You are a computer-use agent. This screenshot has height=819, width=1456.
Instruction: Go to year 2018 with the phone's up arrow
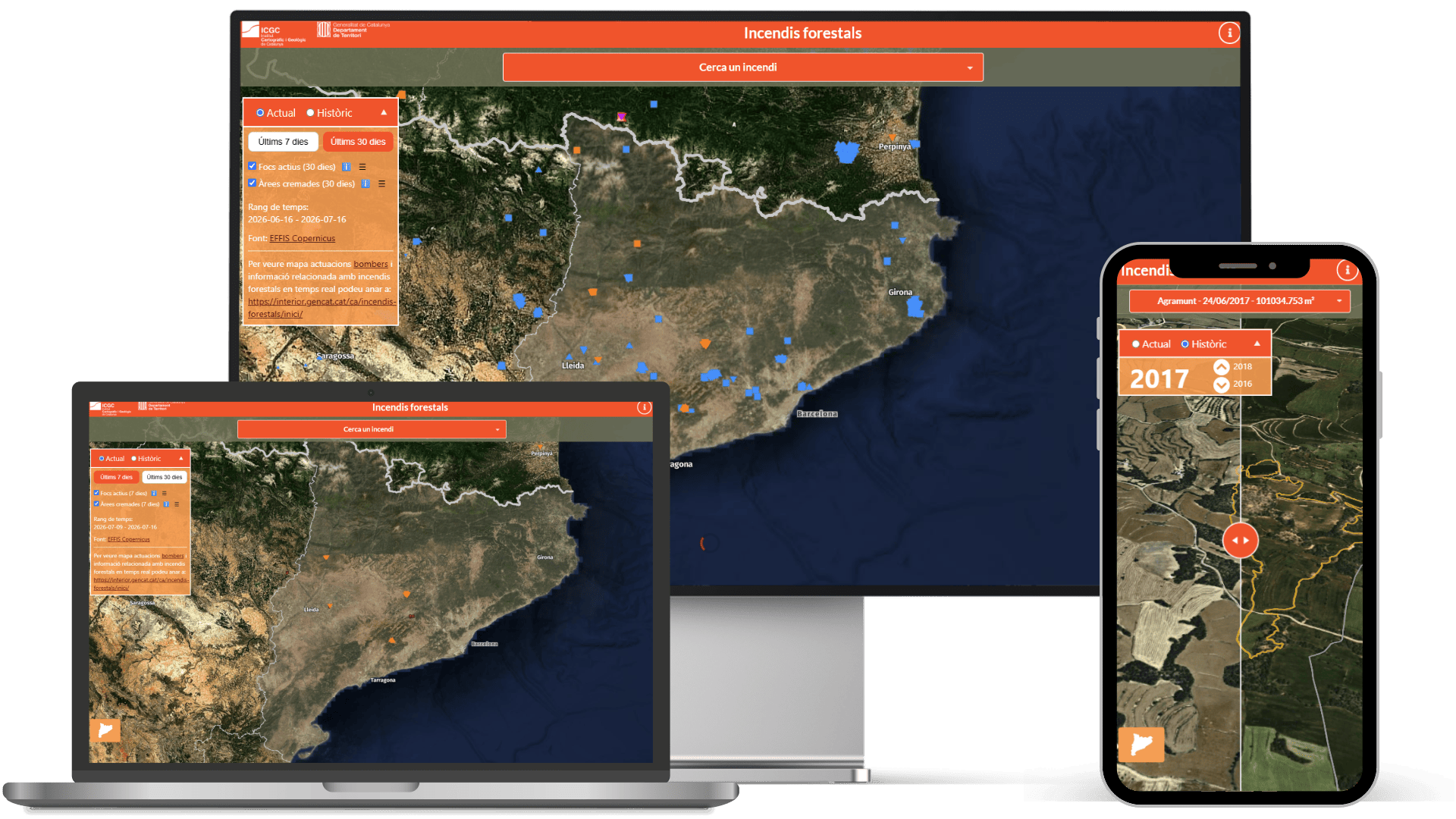(1221, 367)
